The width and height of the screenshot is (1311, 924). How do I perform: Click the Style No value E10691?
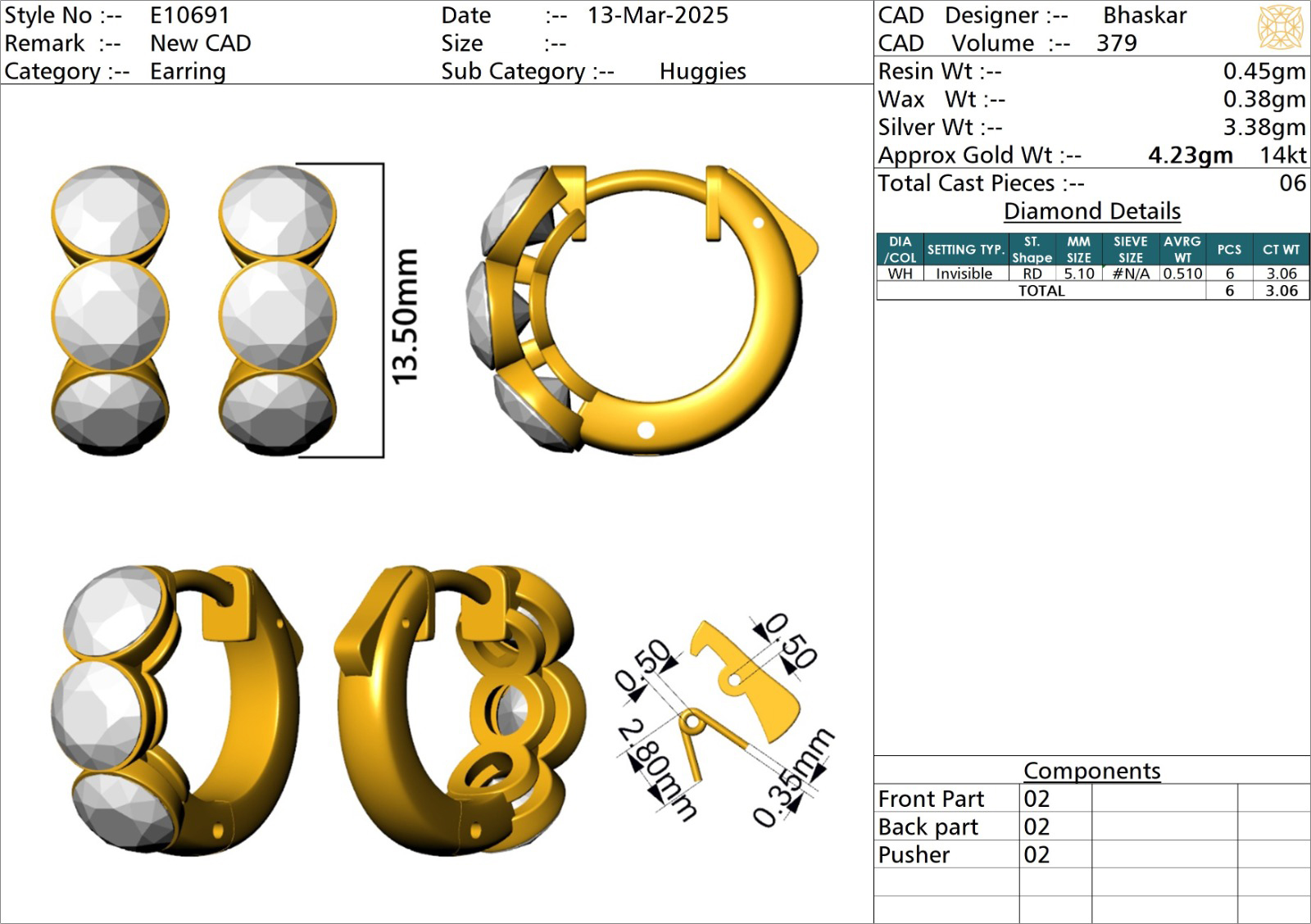coord(190,16)
